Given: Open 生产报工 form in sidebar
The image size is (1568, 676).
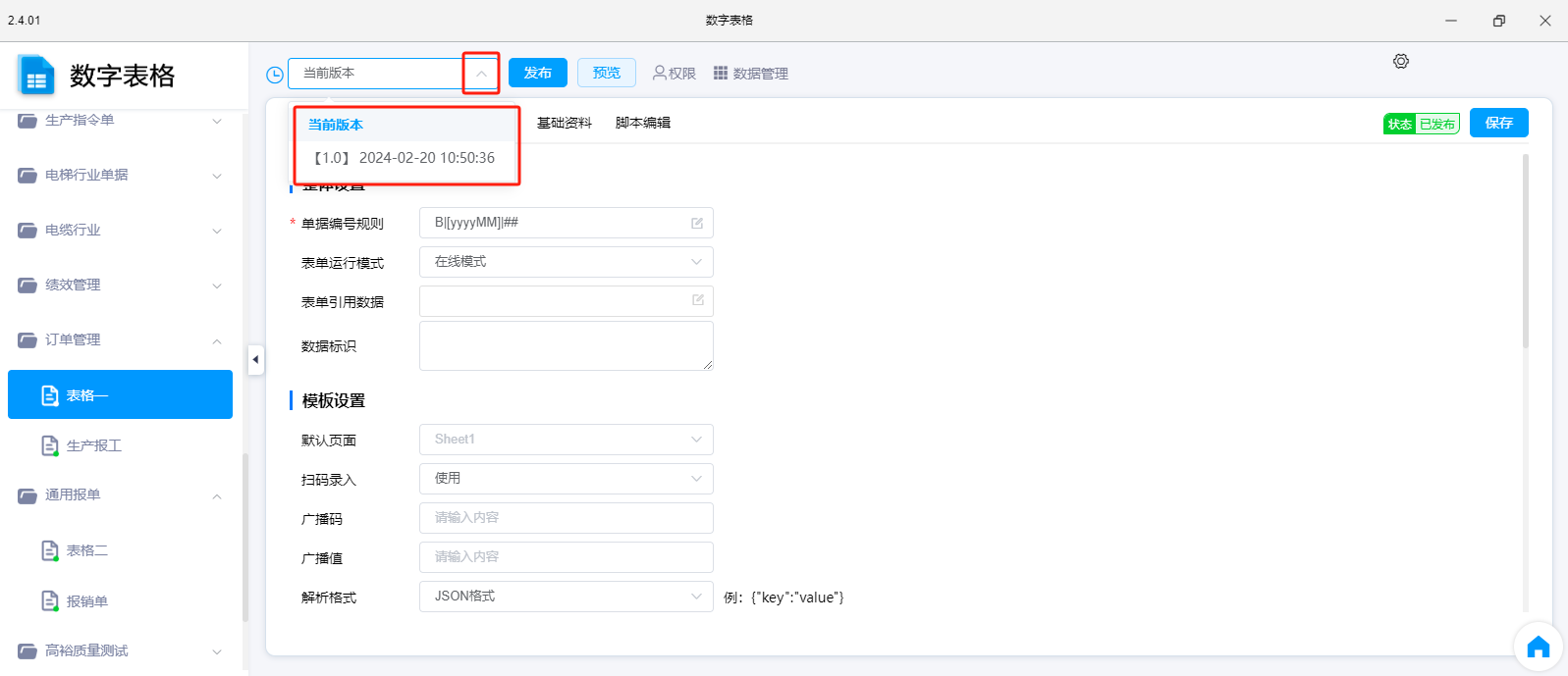Looking at the screenshot, I should [x=93, y=445].
